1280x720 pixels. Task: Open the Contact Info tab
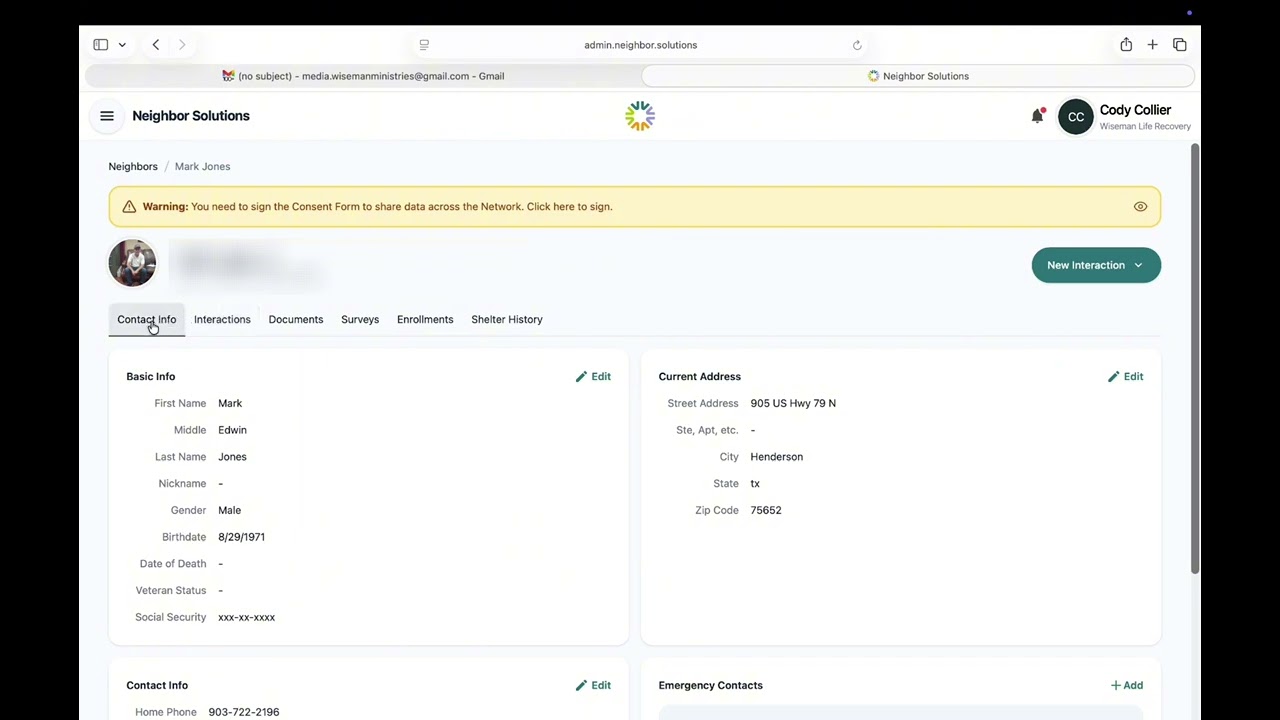[x=146, y=320]
